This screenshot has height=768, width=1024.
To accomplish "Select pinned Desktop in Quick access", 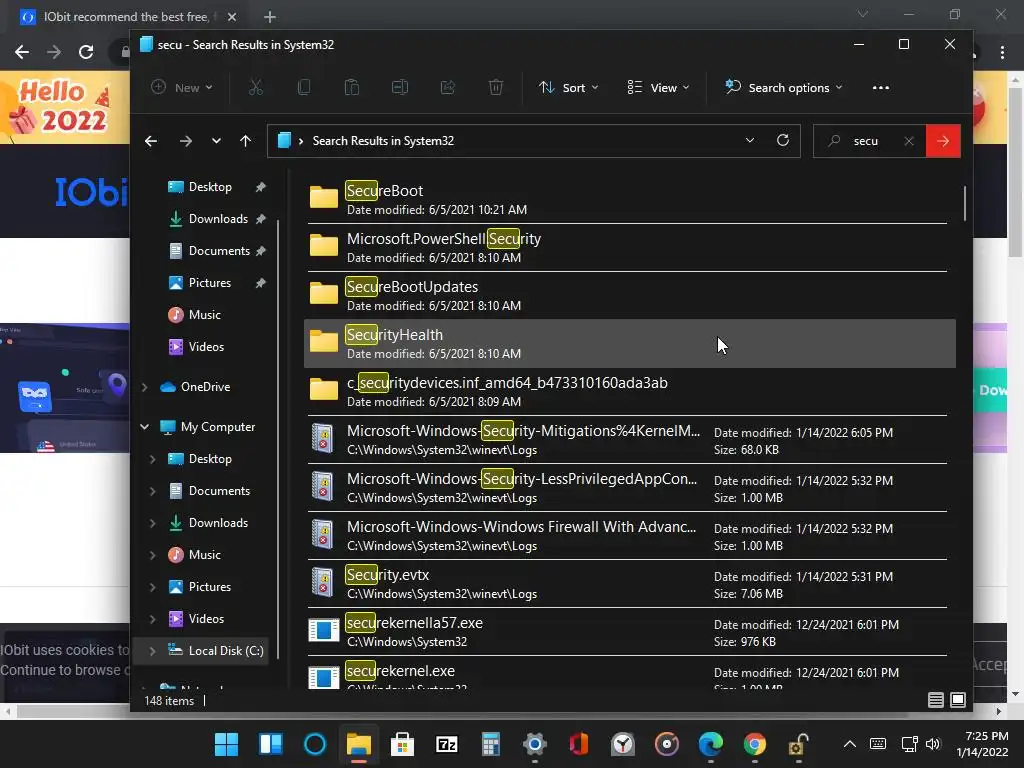I will [x=209, y=187].
